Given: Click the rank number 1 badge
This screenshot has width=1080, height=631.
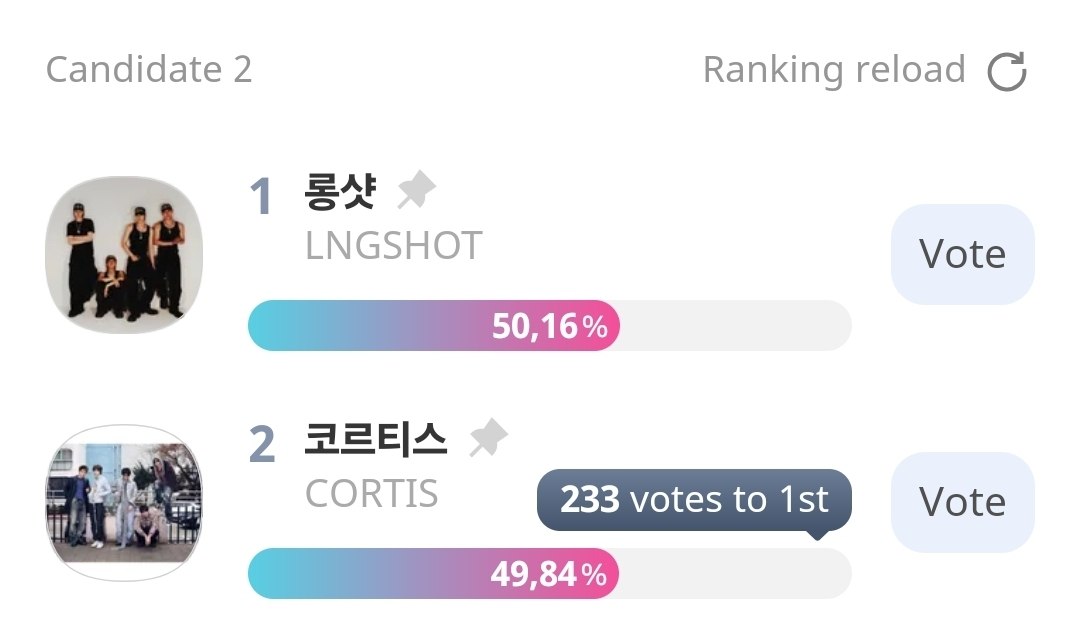Looking at the screenshot, I should (x=261, y=196).
